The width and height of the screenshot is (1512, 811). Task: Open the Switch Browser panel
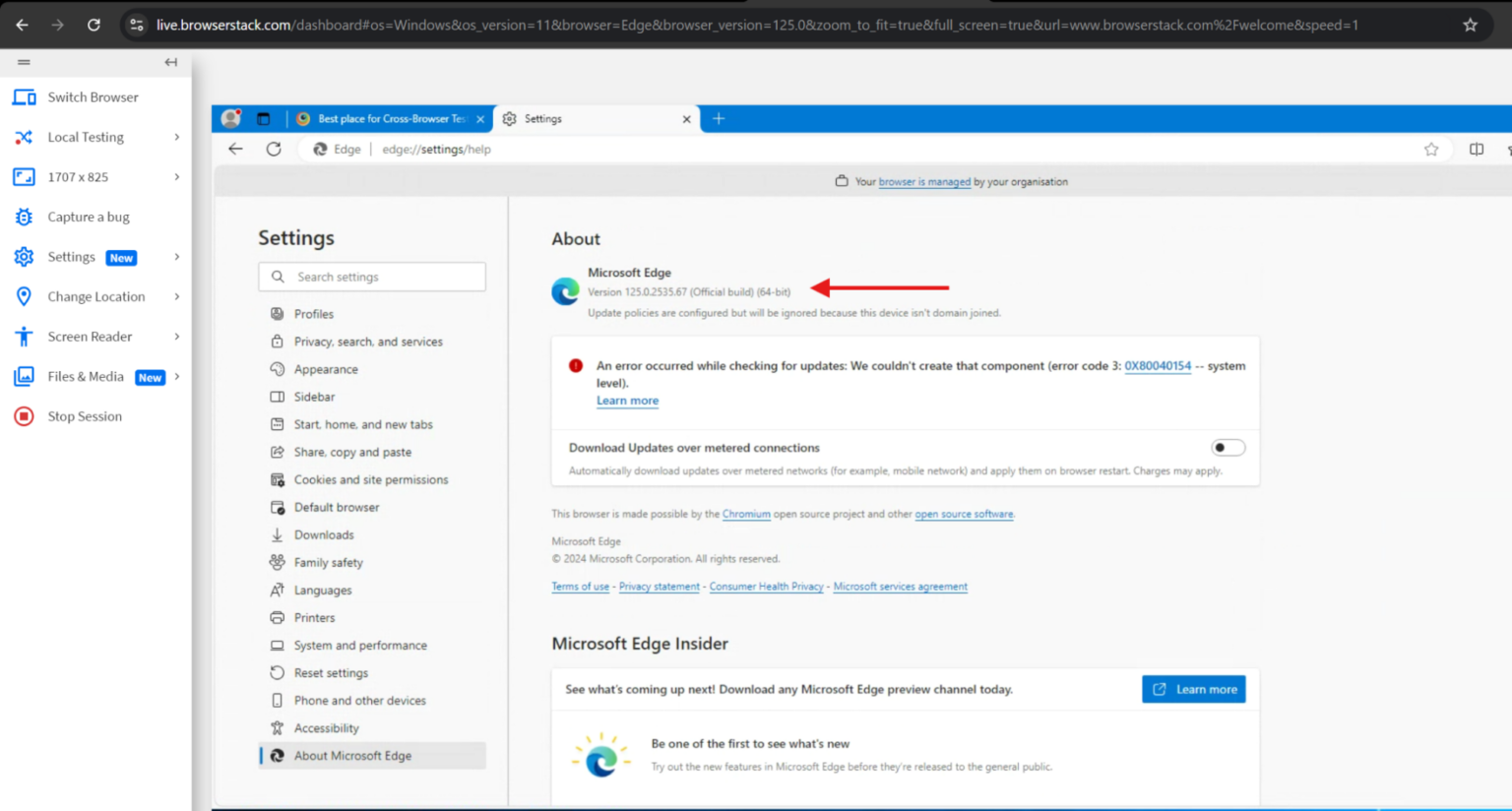point(93,96)
